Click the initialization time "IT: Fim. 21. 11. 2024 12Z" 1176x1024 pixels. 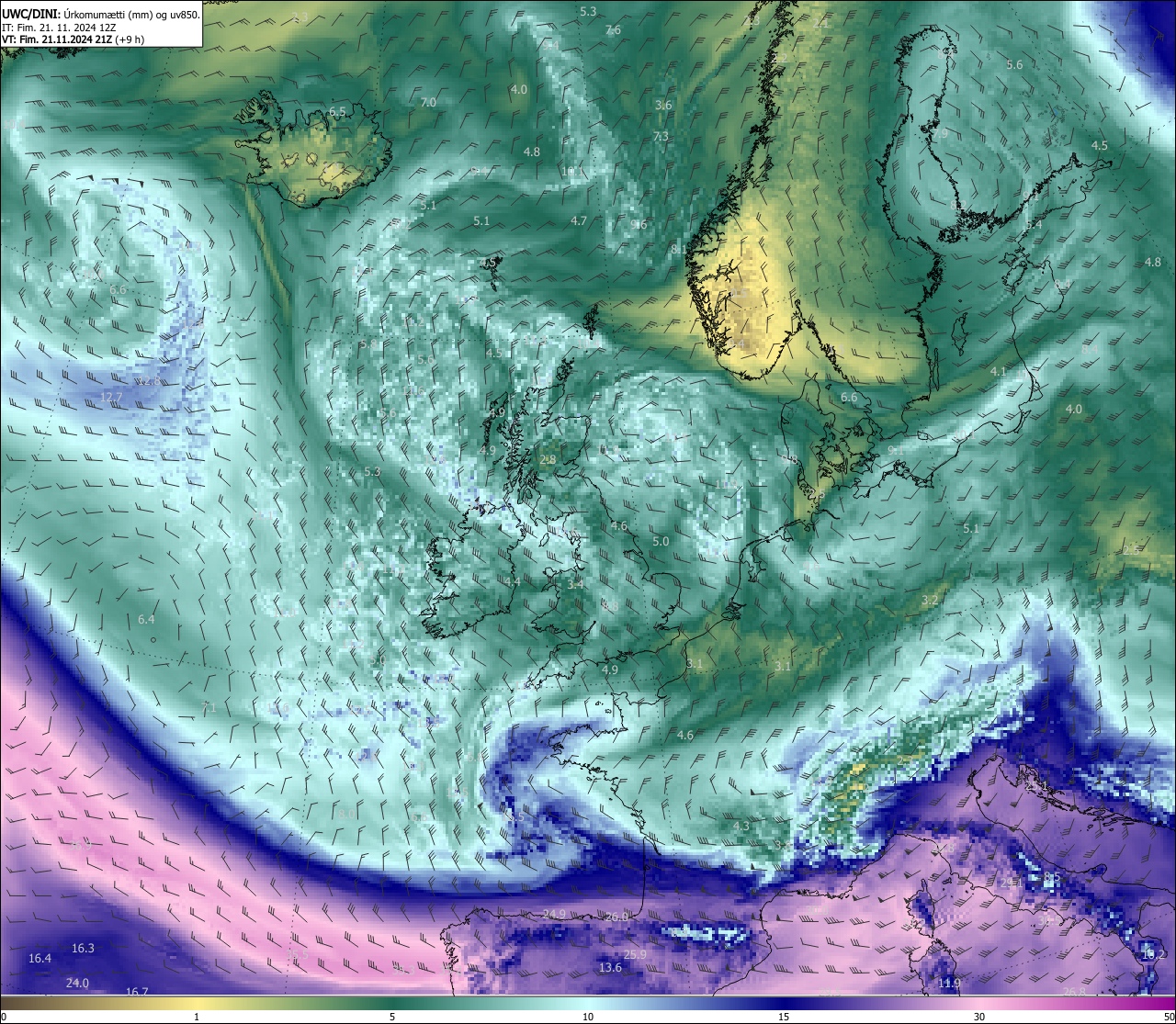tap(59, 28)
